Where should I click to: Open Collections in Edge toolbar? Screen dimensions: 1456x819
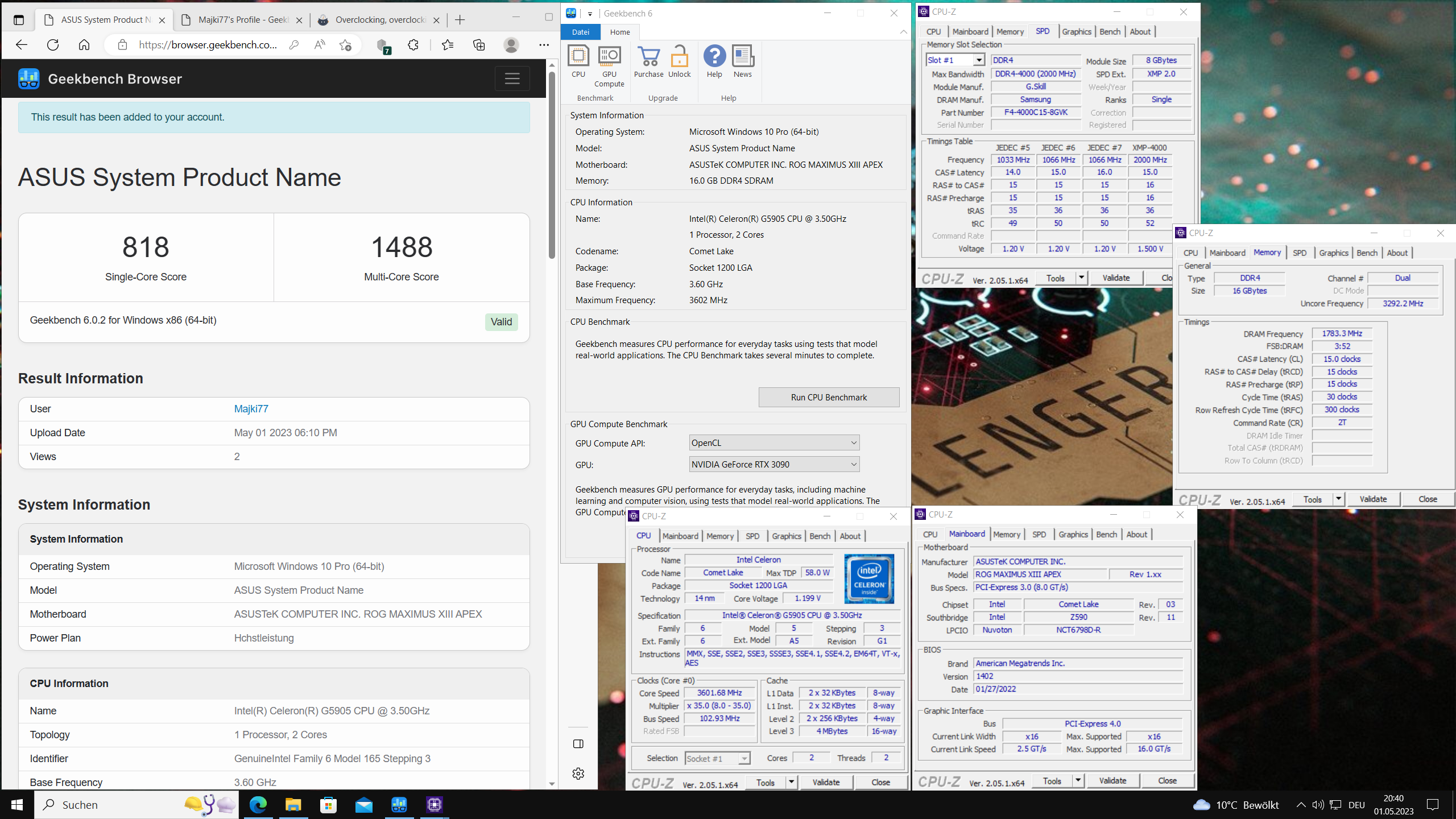tap(479, 45)
